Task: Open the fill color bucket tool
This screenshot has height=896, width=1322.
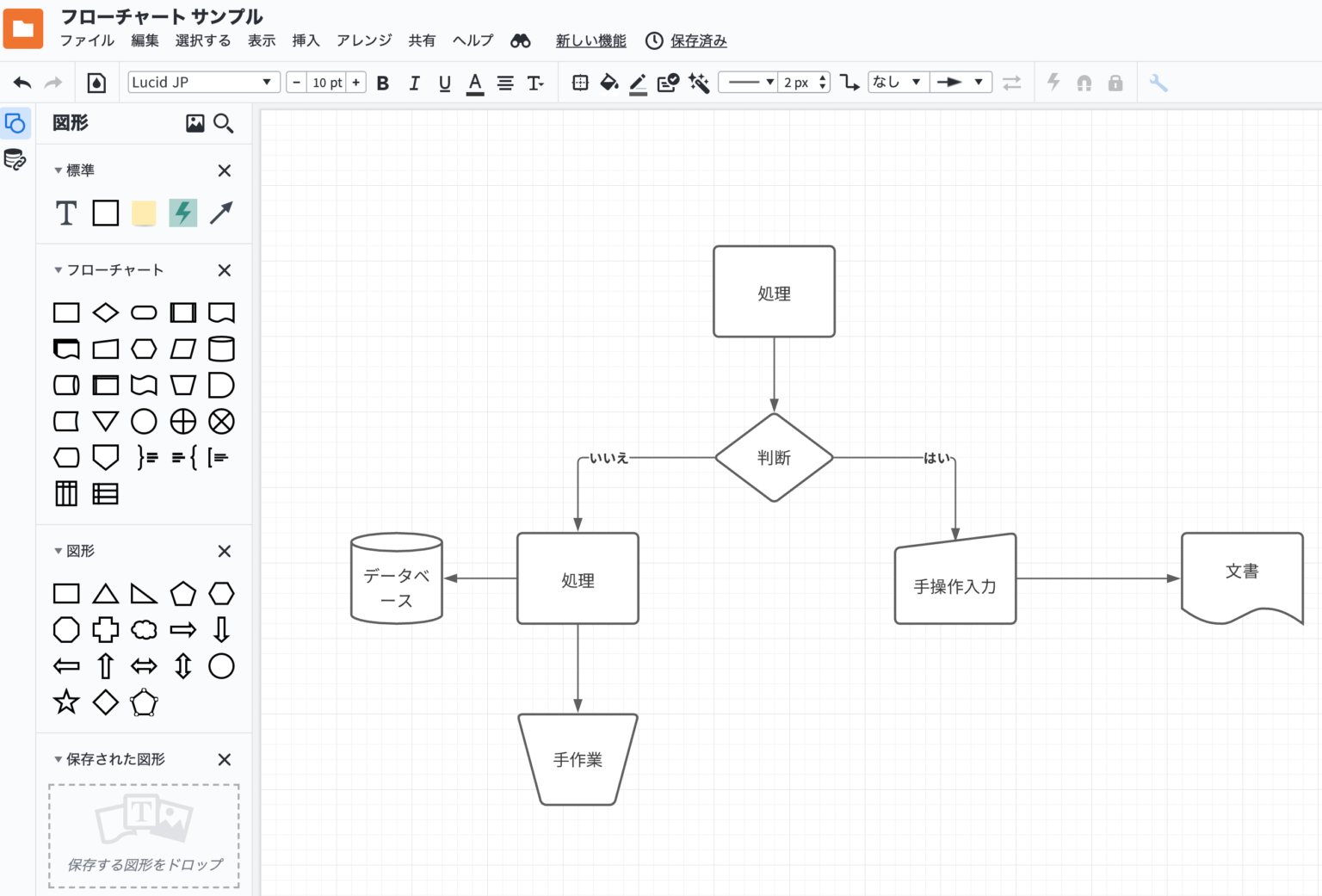Action: pyautogui.click(x=609, y=83)
